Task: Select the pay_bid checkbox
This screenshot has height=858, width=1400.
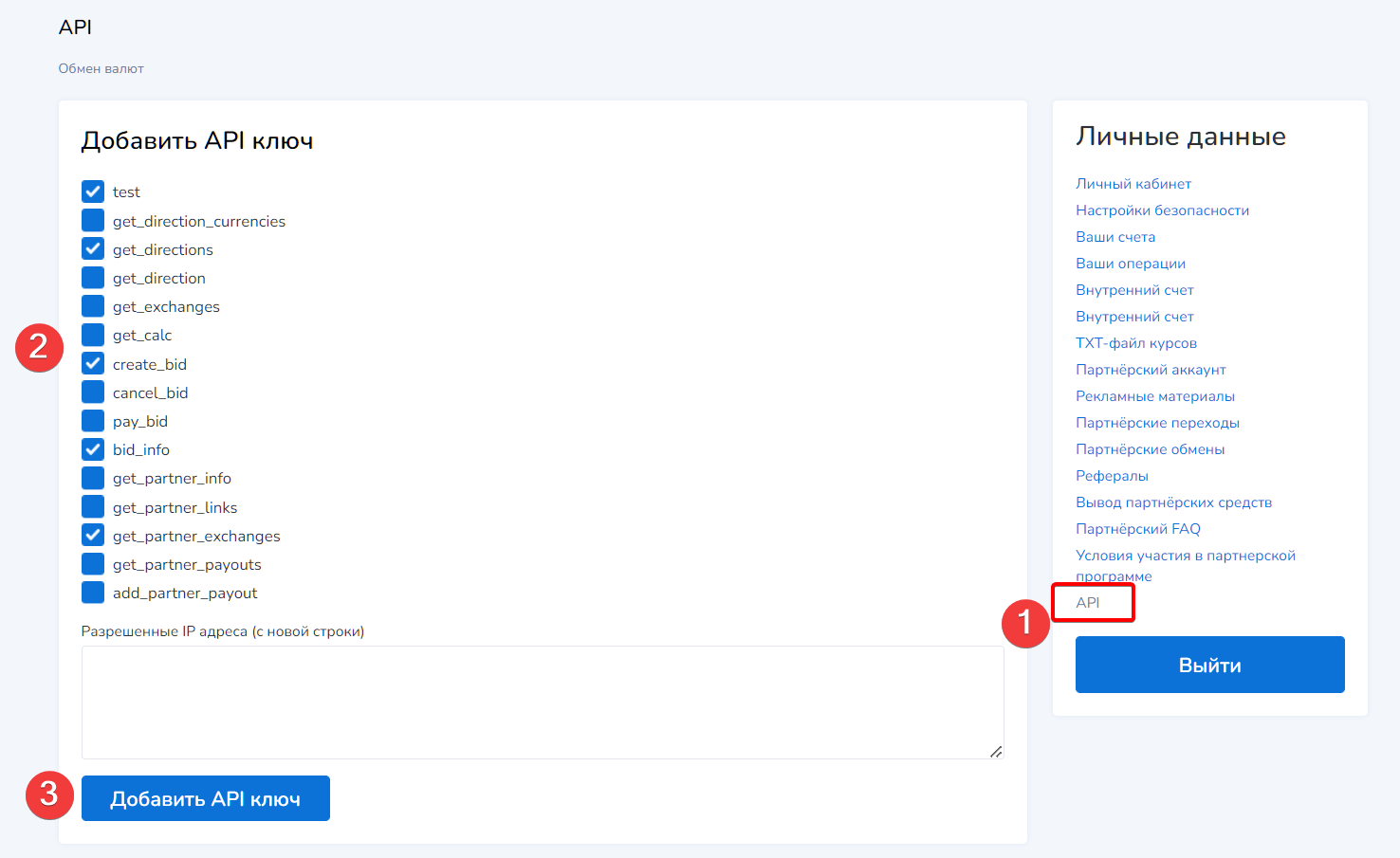Action: click(x=93, y=421)
